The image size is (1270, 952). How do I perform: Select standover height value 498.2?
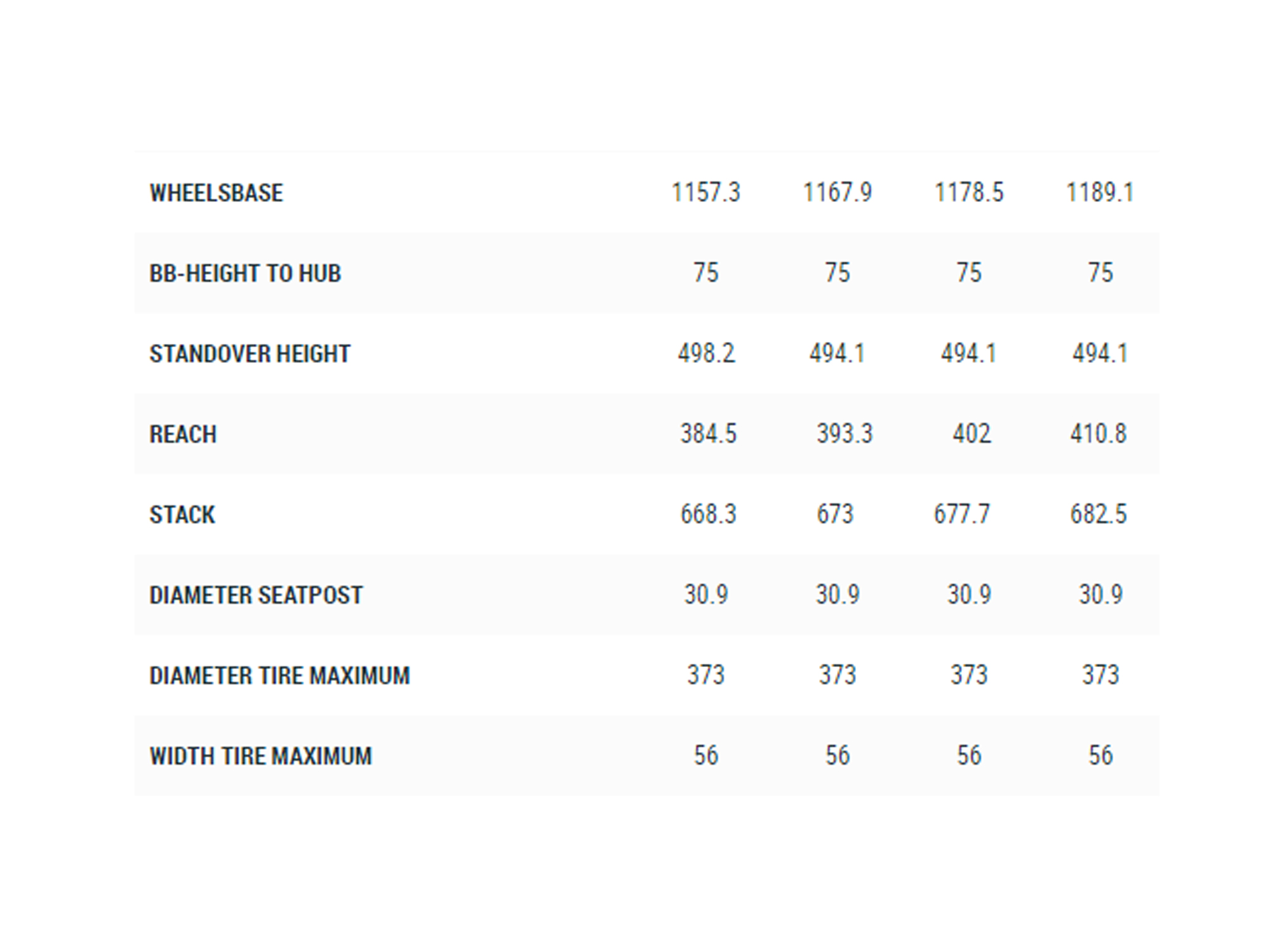pyautogui.click(x=706, y=354)
